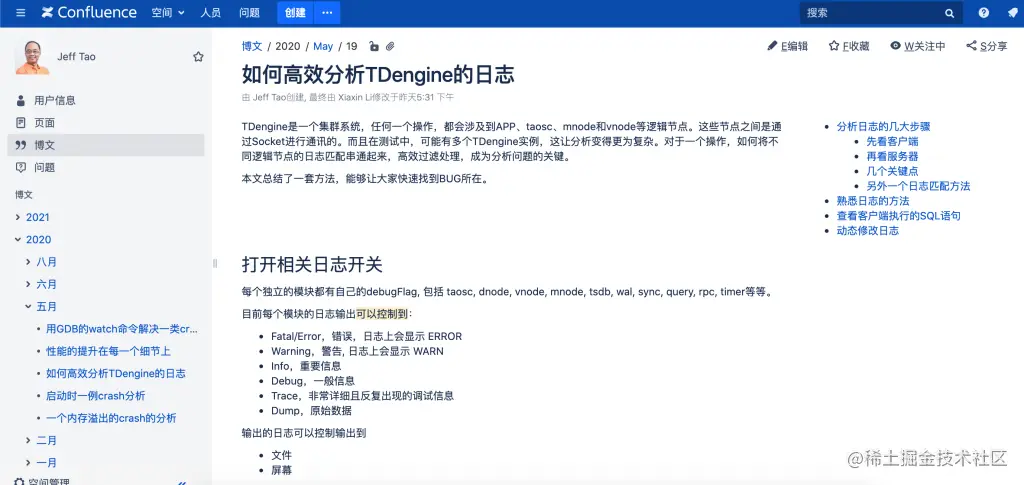Image resolution: width=1024 pixels, height=485 pixels.
Task: Open the help question-mark icon
Action: 984,12
